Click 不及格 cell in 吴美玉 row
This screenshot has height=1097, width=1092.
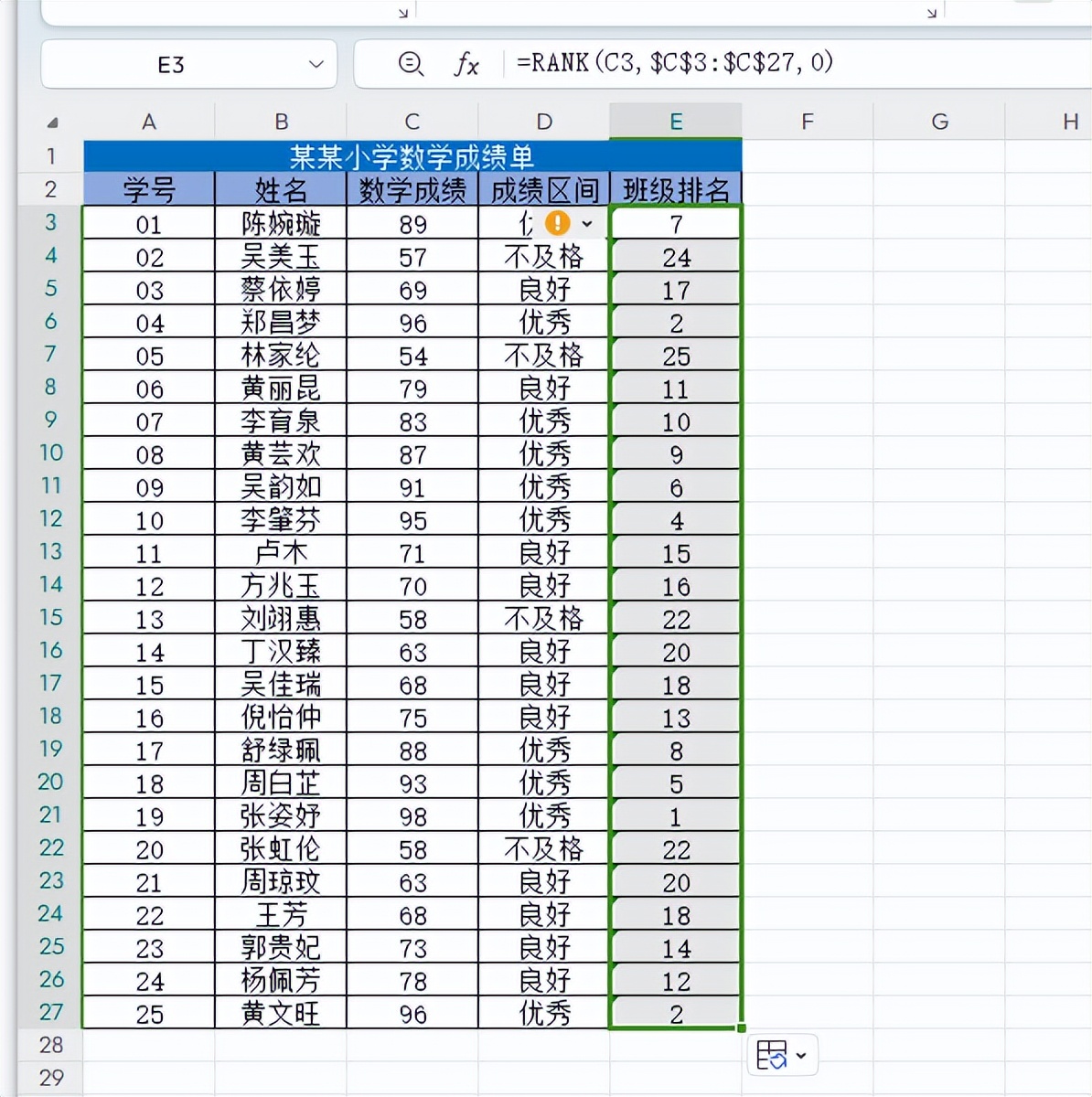pyautogui.click(x=544, y=256)
